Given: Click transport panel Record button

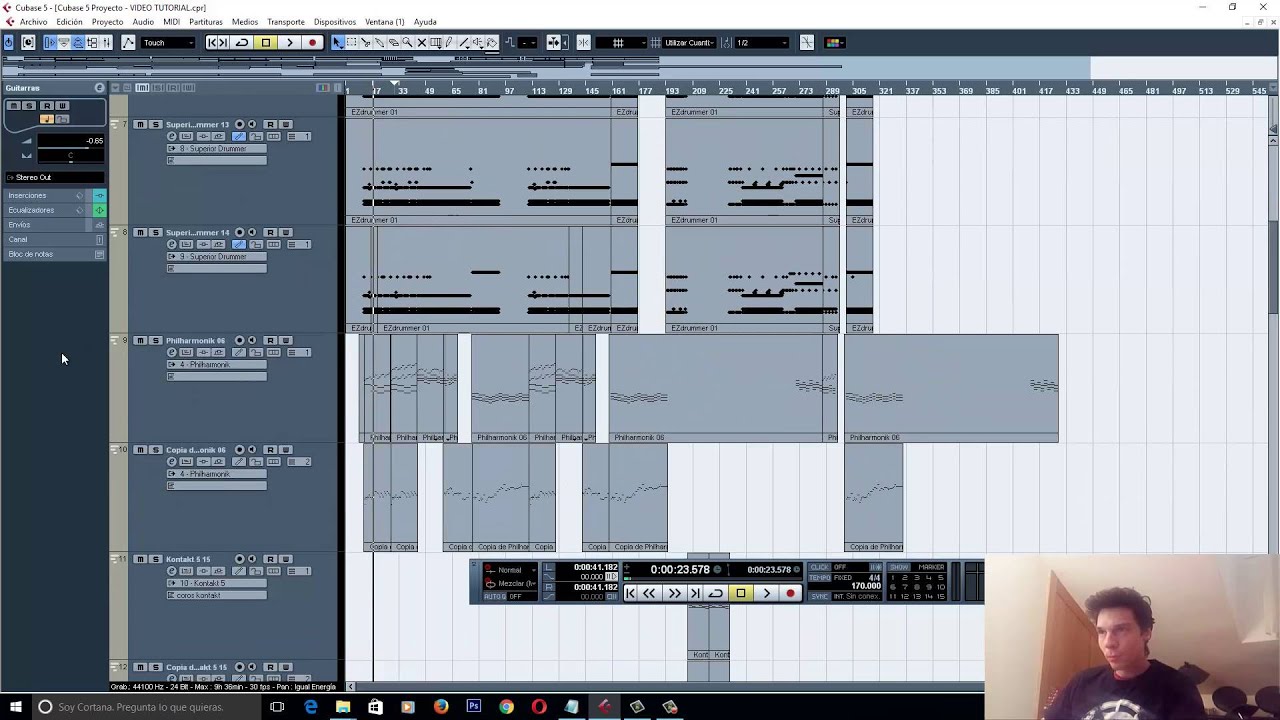Looking at the screenshot, I should pos(790,593).
